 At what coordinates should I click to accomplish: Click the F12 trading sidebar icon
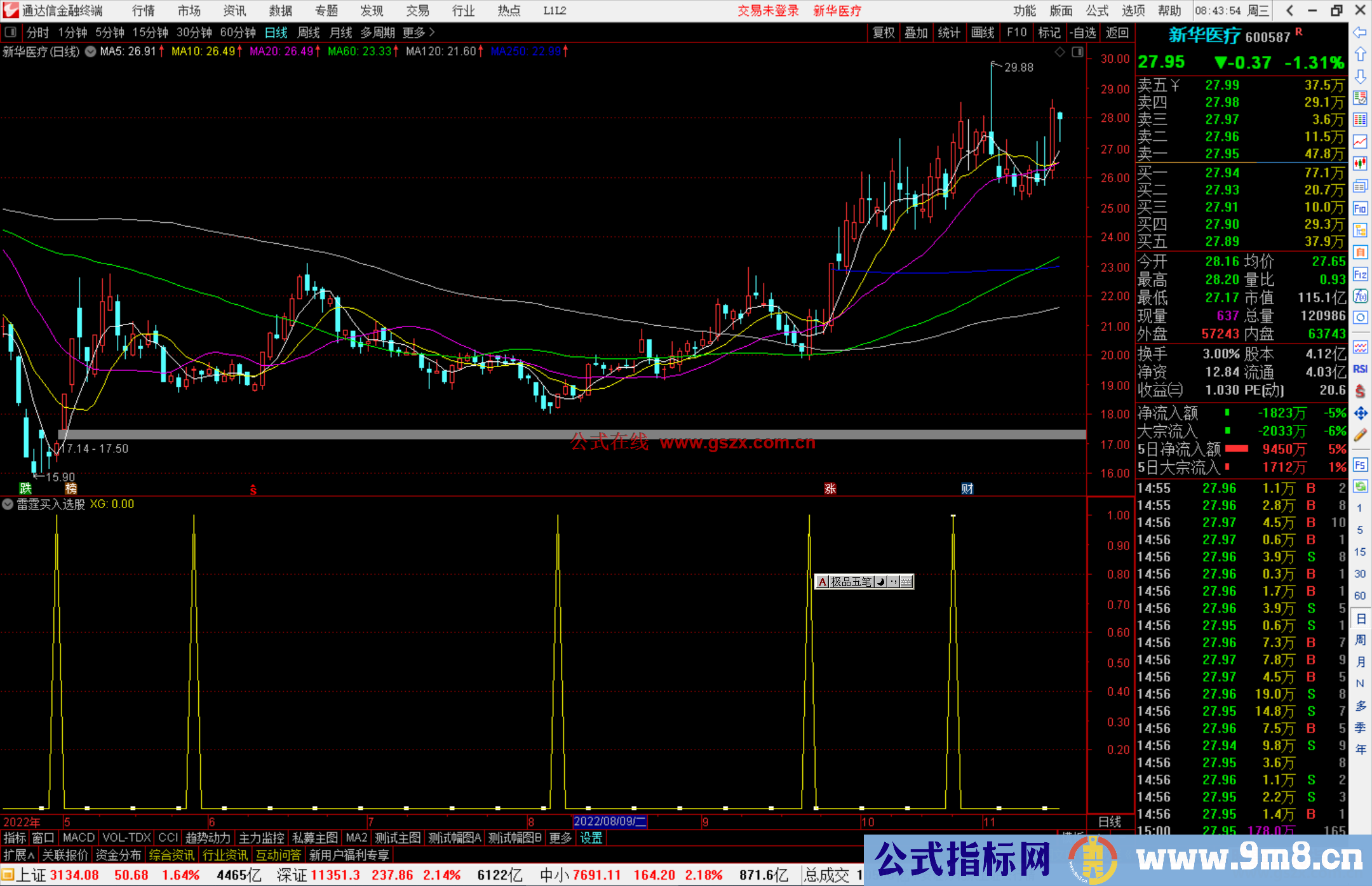point(1360,274)
